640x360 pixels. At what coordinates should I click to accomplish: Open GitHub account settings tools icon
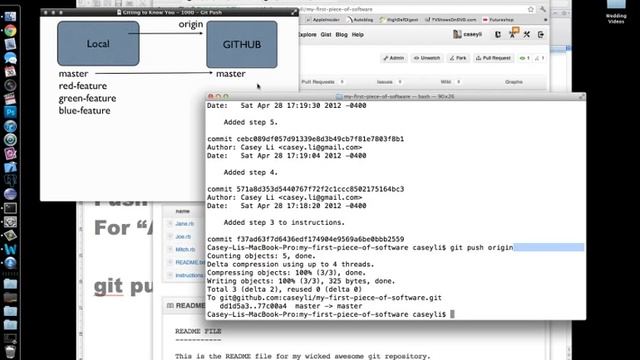pyautogui.click(x=527, y=35)
